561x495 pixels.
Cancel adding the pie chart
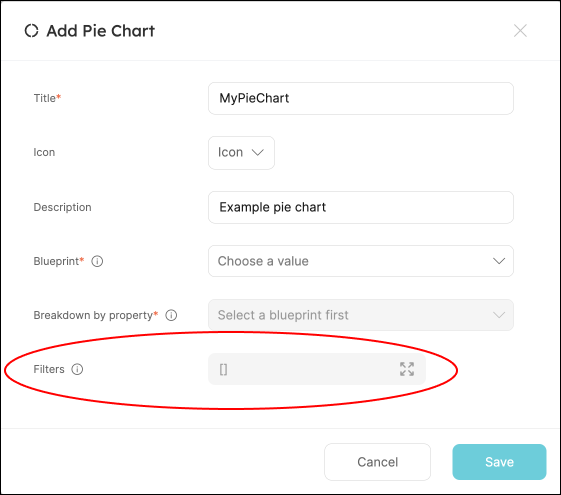[x=377, y=462]
